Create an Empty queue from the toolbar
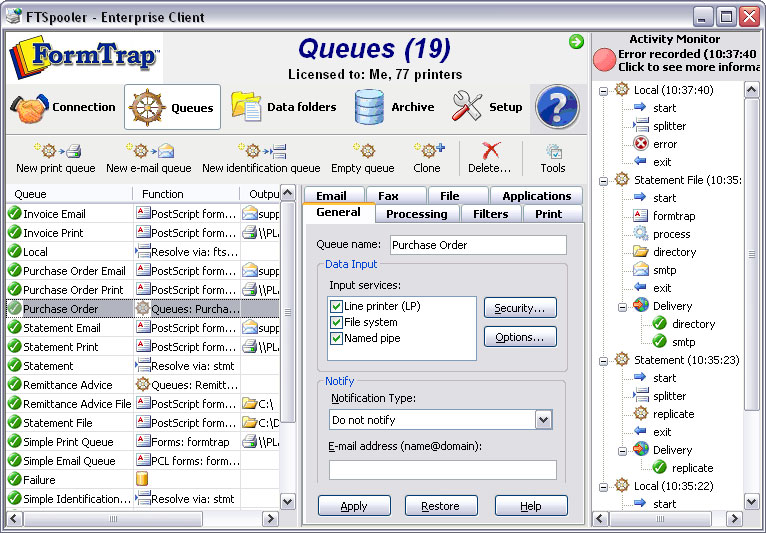Image resolution: width=766 pixels, height=533 pixels. coord(362,151)
